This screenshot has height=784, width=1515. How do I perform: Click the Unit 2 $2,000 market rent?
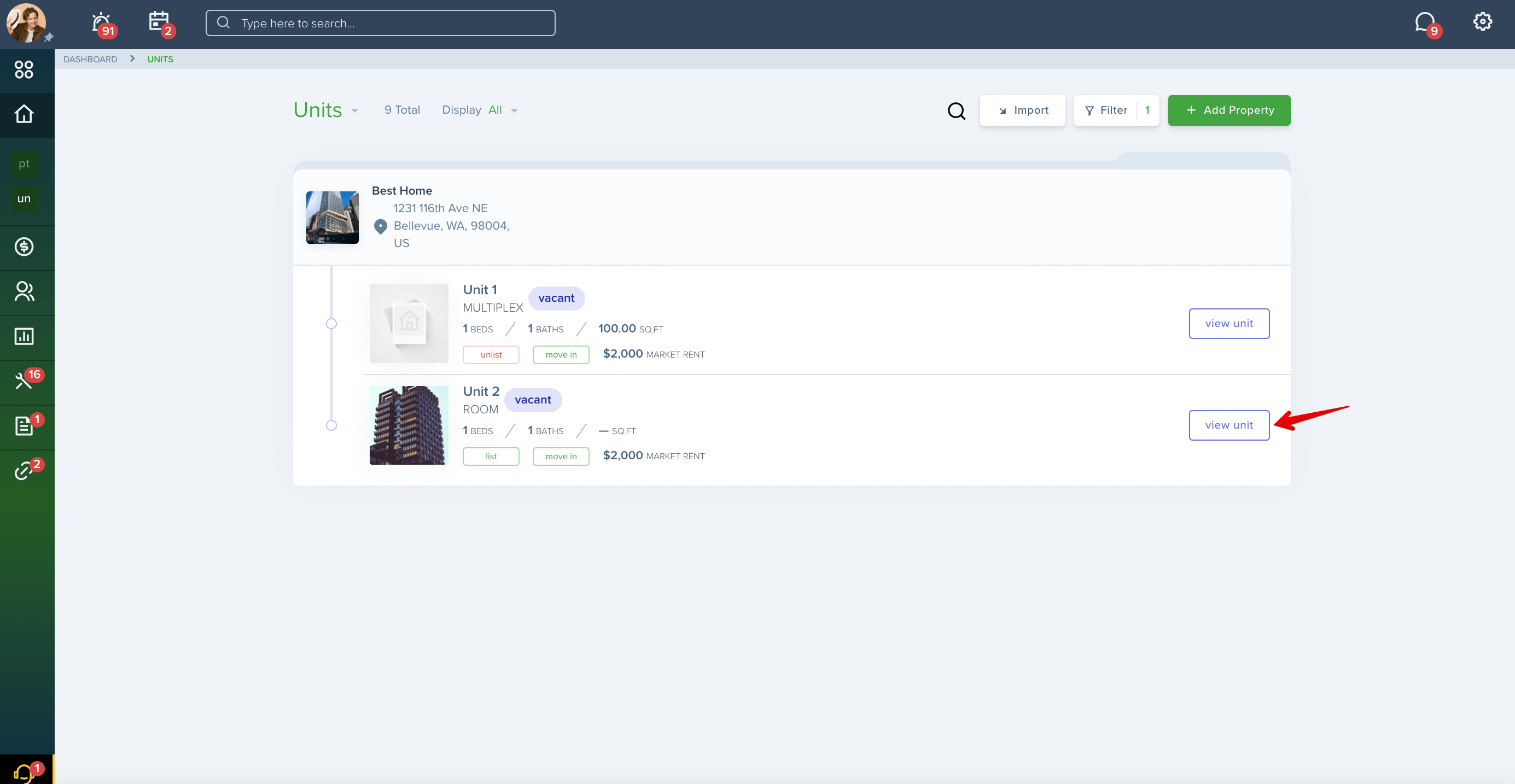pyautogui.click(x=654, y=456)
